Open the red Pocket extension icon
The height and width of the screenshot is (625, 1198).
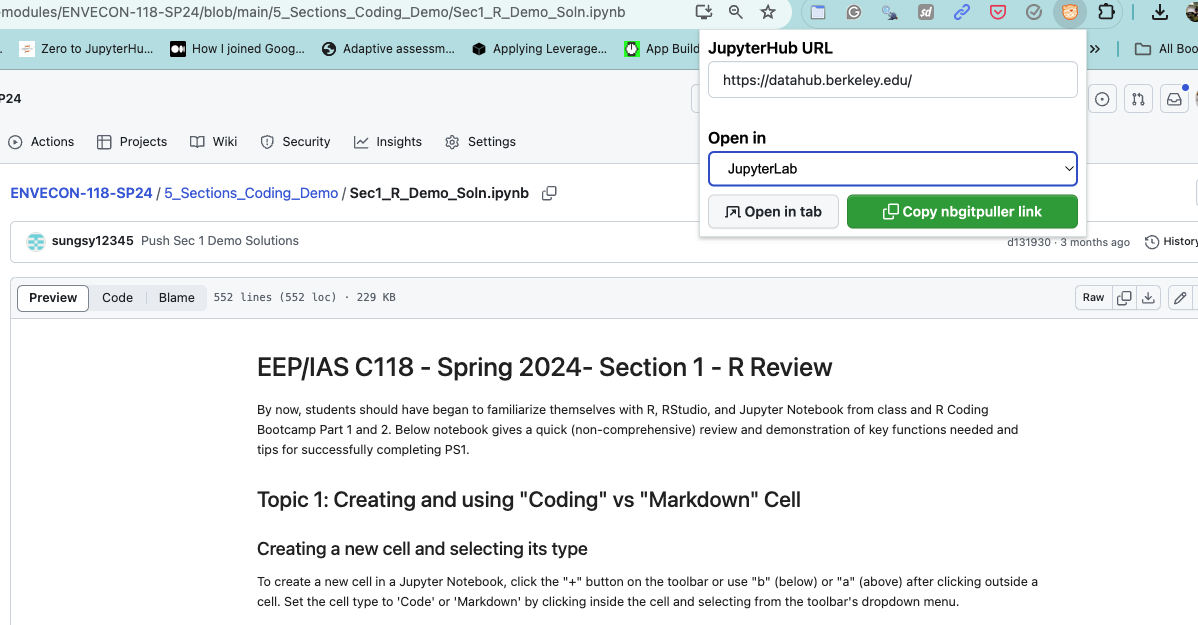click(x=997, y=11)
